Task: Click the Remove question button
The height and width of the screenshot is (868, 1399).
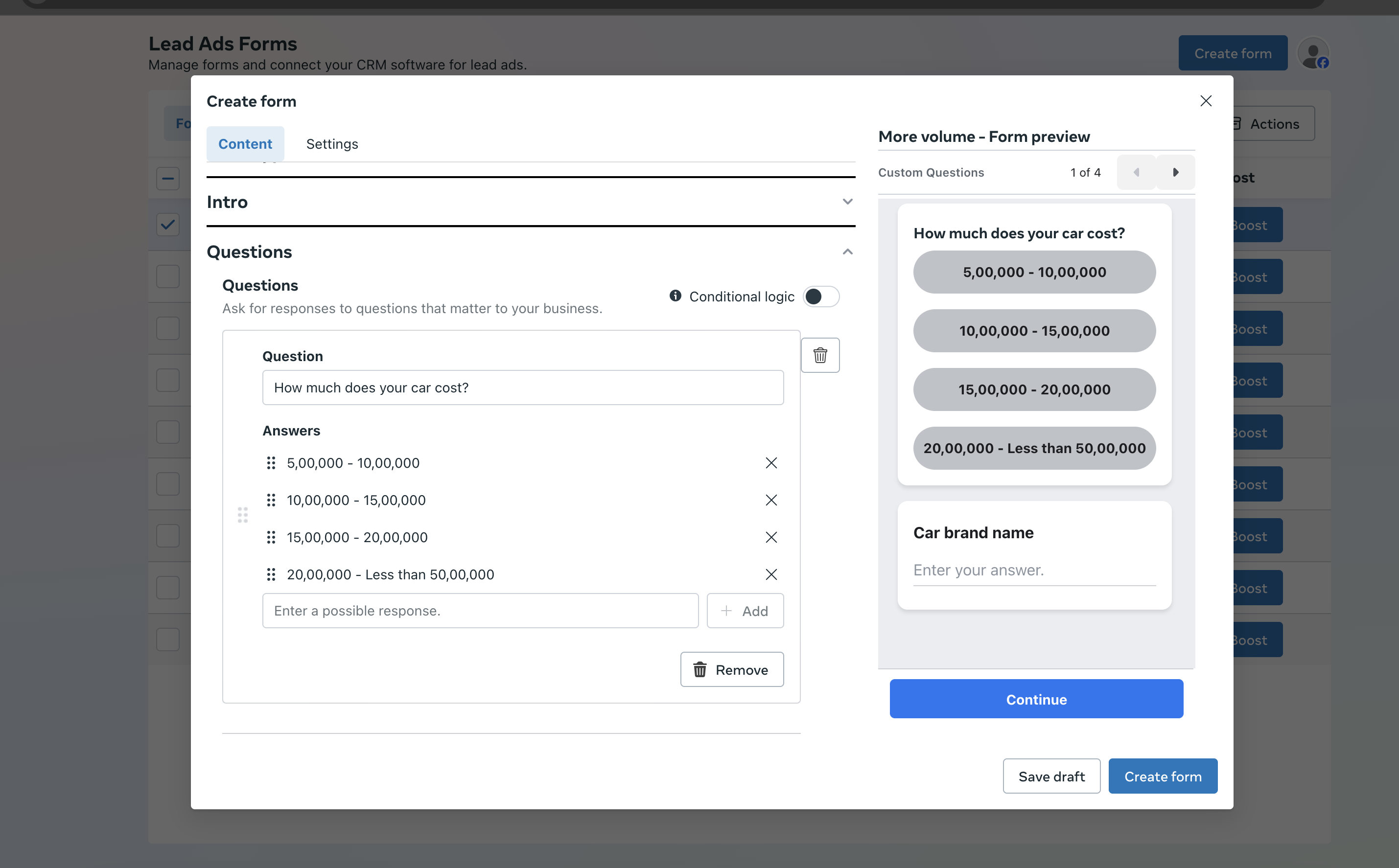Action: click(x=732, y=669)
